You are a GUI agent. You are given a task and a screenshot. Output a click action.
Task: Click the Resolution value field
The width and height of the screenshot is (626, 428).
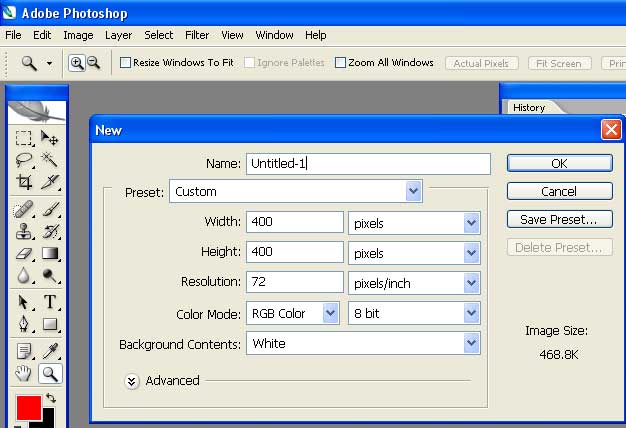click(x=295, y=282)
